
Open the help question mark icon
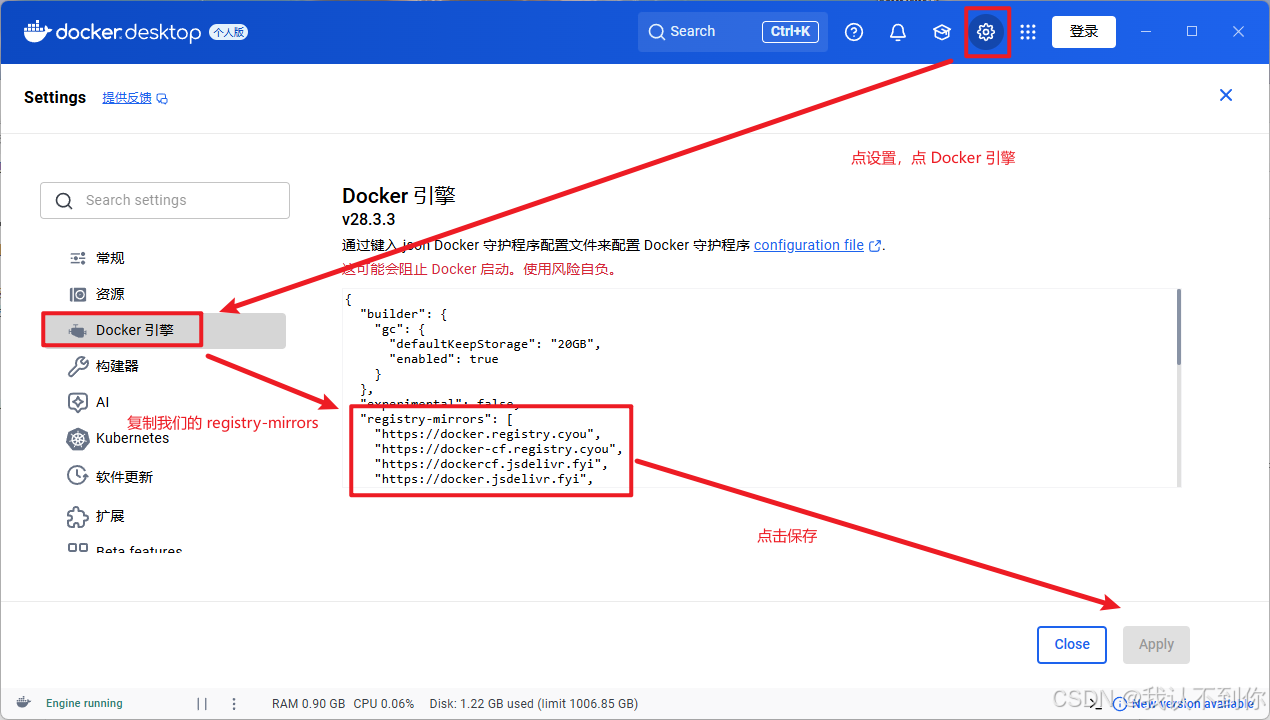coord(854,32)
